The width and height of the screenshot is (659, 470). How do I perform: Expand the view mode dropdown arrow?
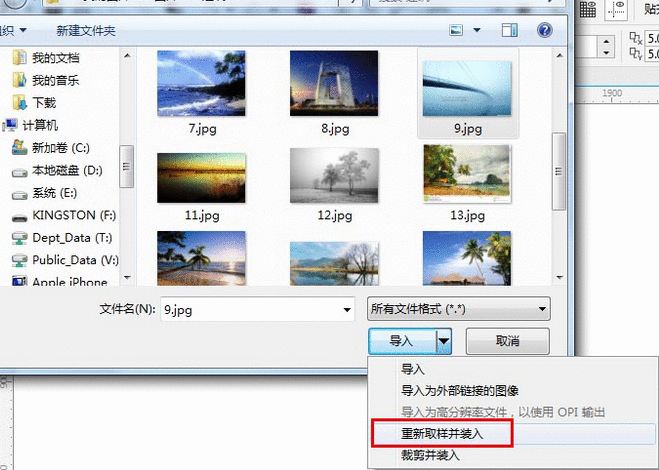[477, 30]
